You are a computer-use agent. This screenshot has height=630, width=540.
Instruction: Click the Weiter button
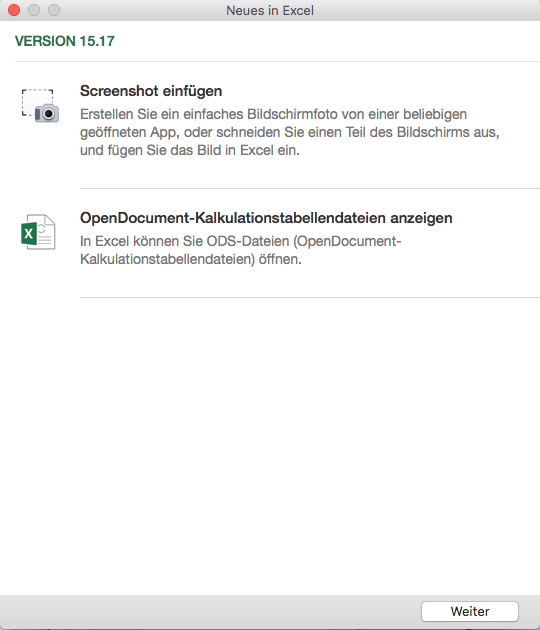click(x=470, y=611)
